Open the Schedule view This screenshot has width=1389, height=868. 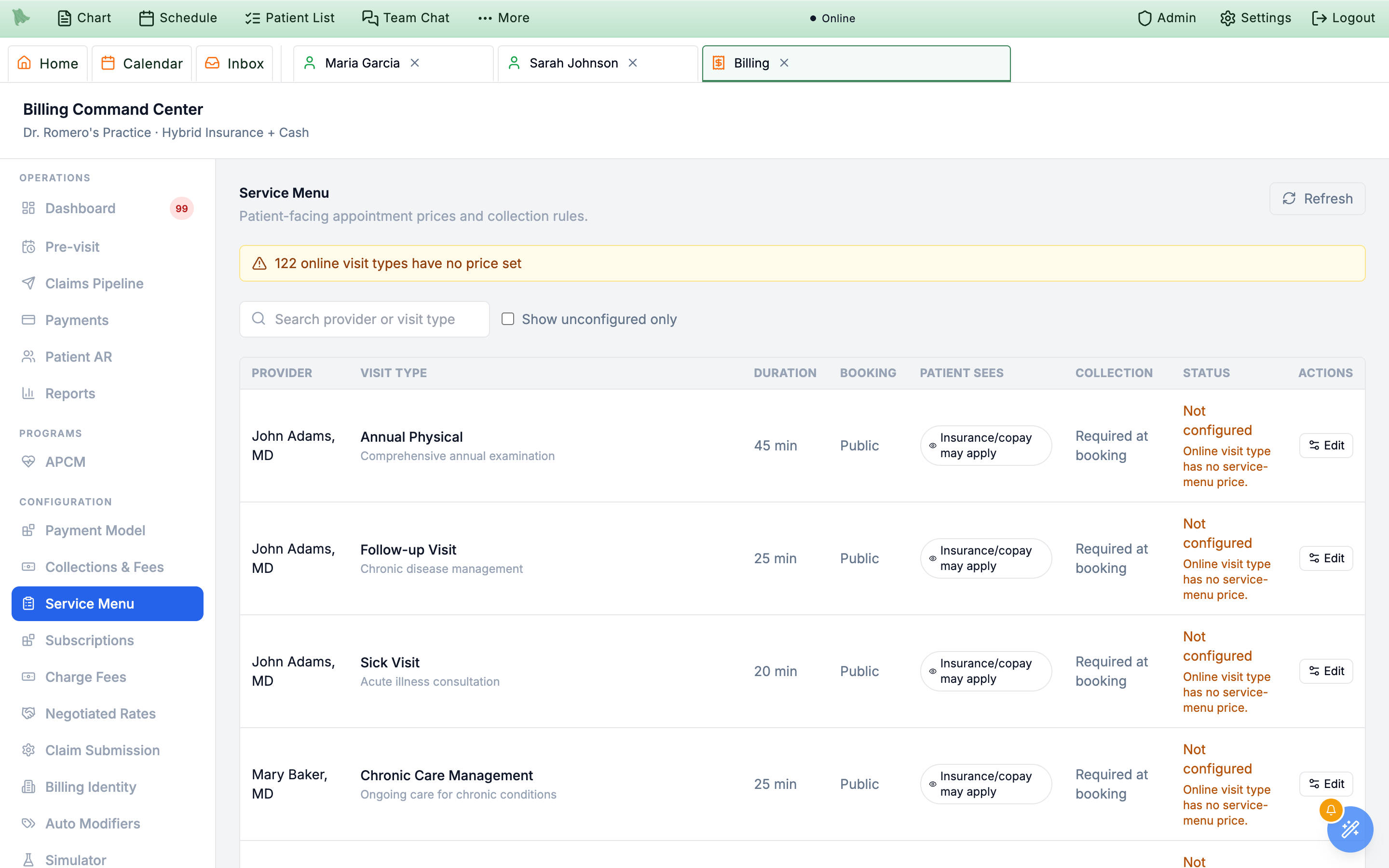pyautogui.click(x=178, y=18)
